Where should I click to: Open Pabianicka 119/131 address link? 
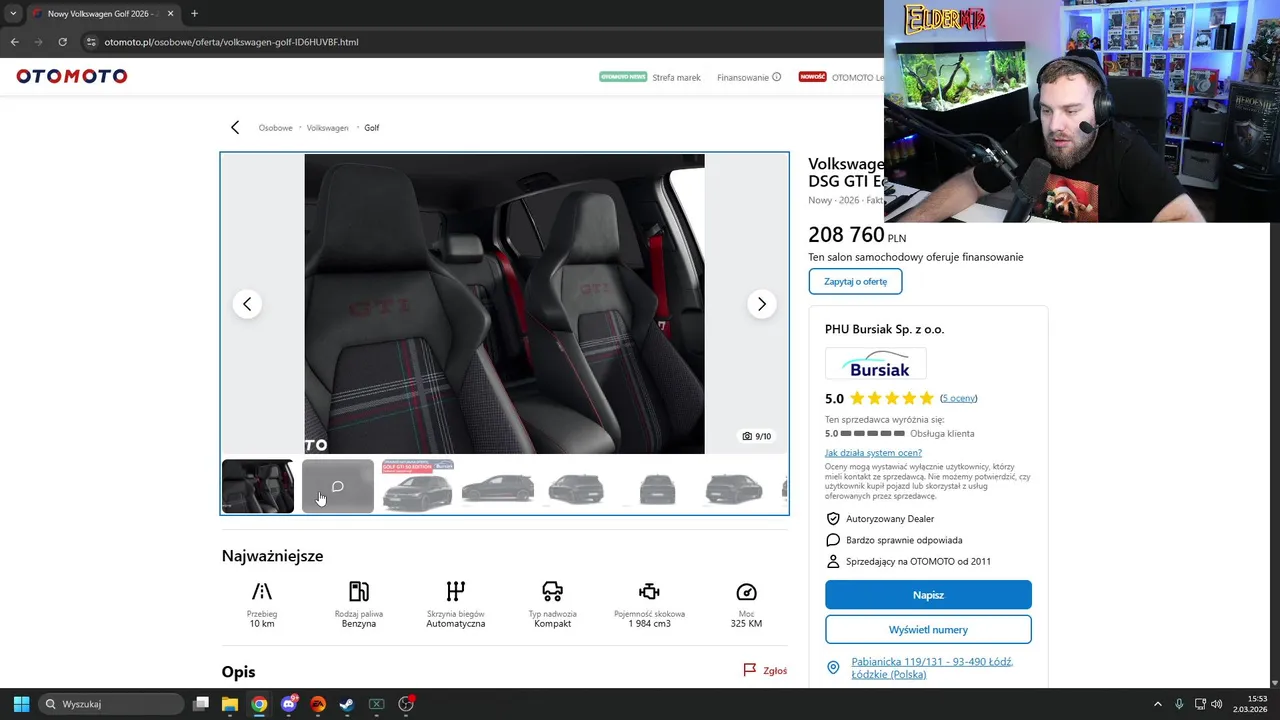[x=932, y=667]
